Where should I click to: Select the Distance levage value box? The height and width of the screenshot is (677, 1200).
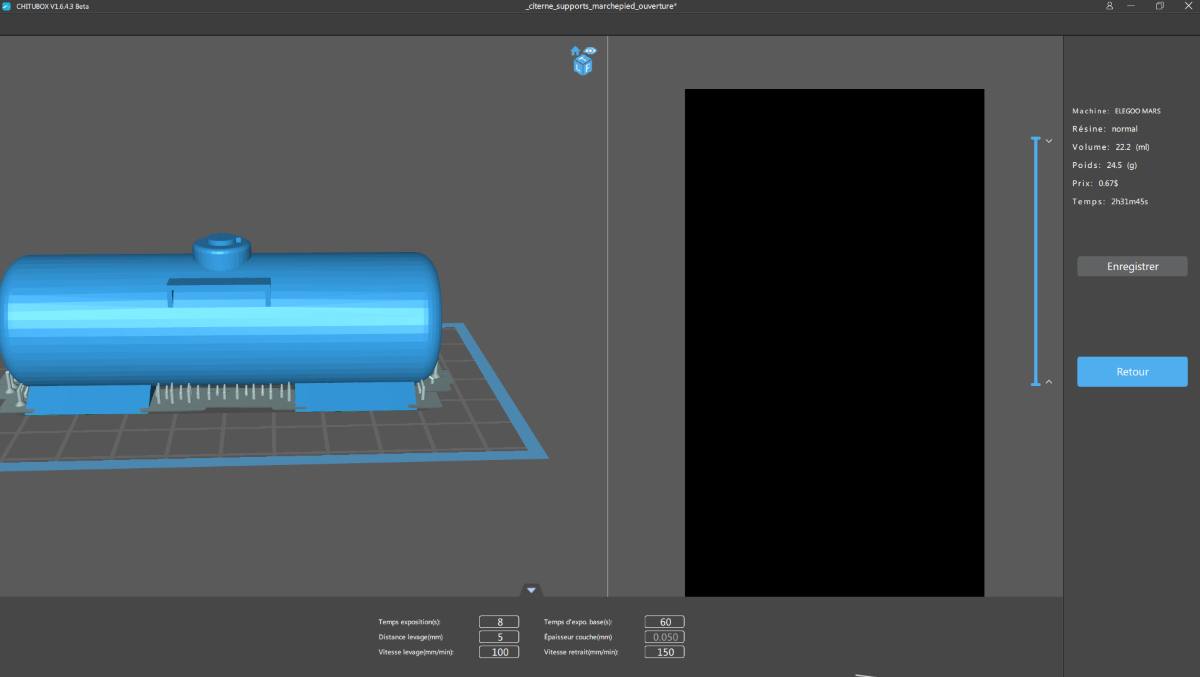pos(499,637)
